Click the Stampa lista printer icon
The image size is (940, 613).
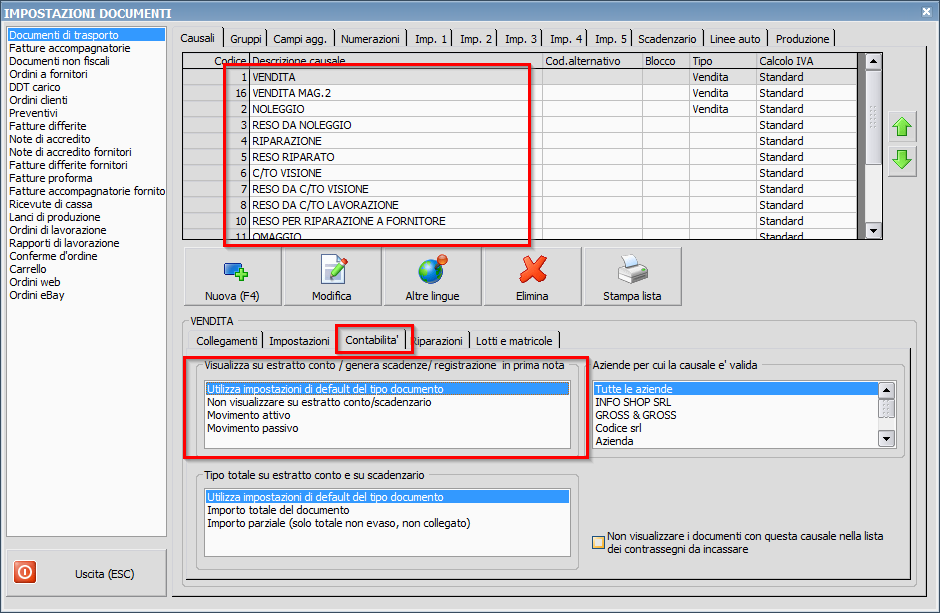(x=632, y=269)
